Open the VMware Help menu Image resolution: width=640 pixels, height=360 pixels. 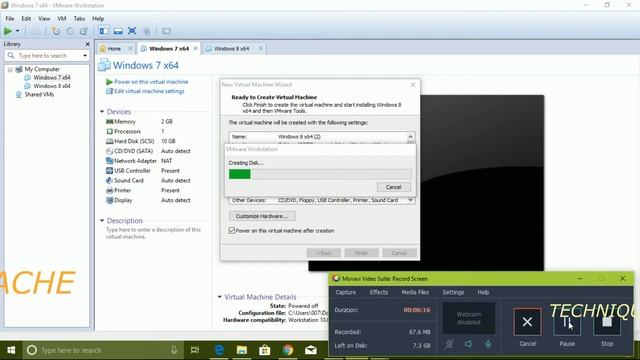(x=98, y=18)
